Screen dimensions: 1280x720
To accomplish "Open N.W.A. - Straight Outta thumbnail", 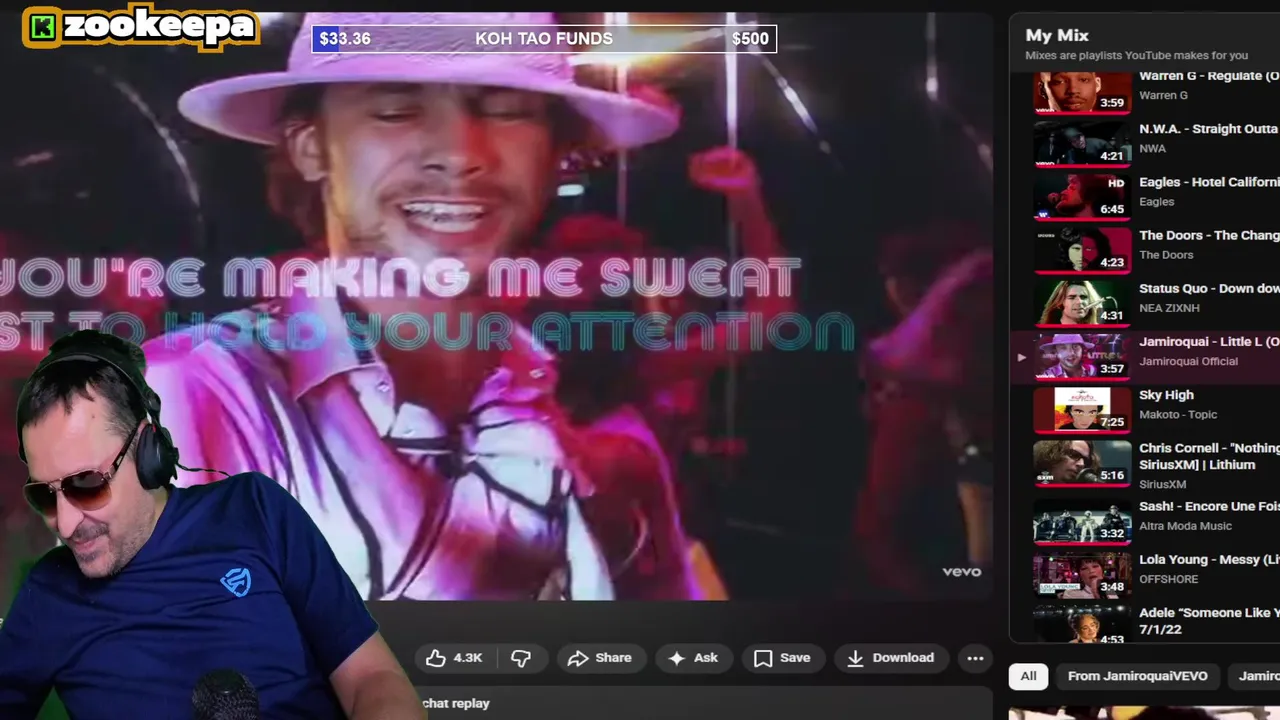I will (1082, 144).
